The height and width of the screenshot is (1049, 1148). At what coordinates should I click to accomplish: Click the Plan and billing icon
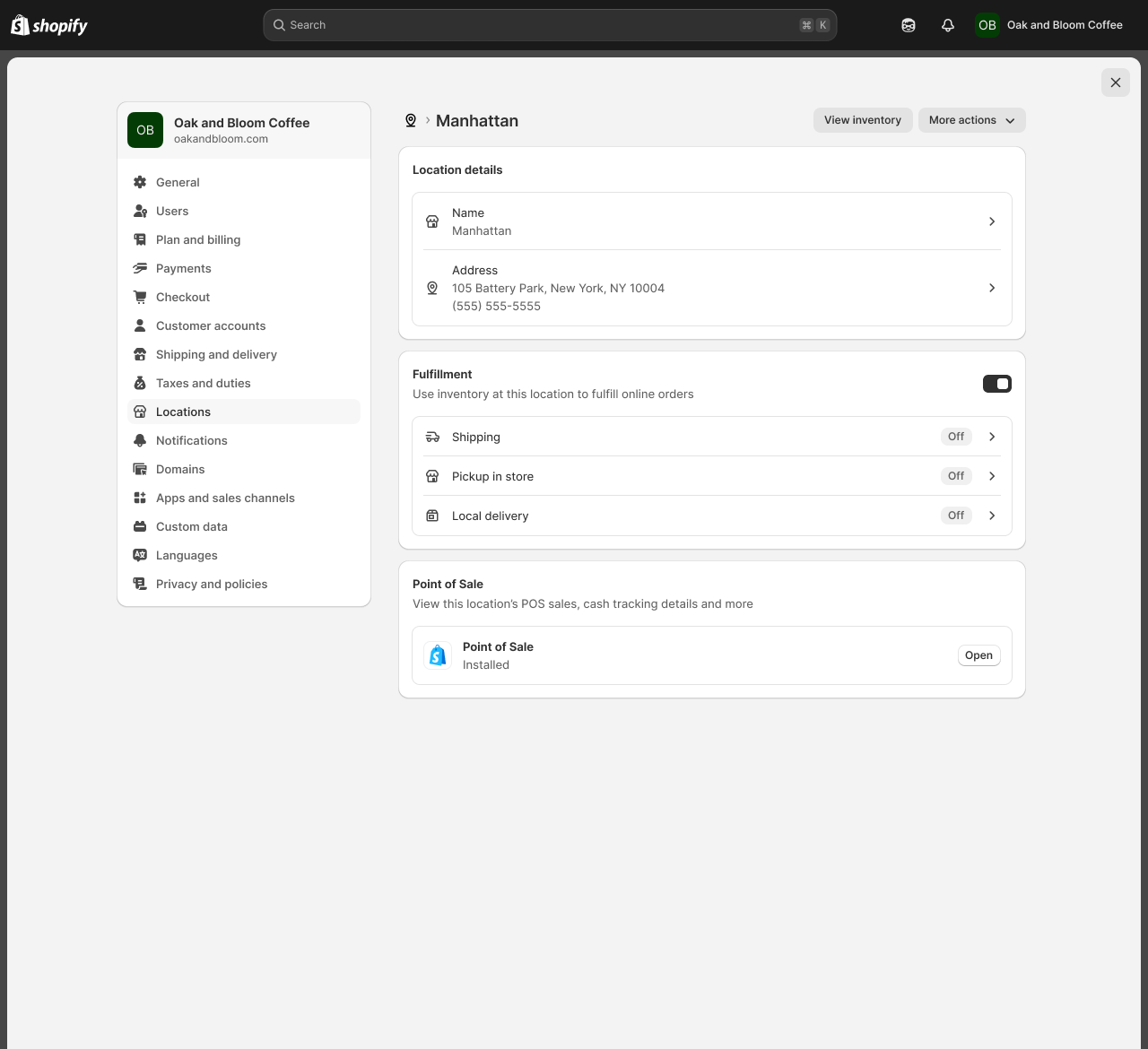[x=140, y=239]
